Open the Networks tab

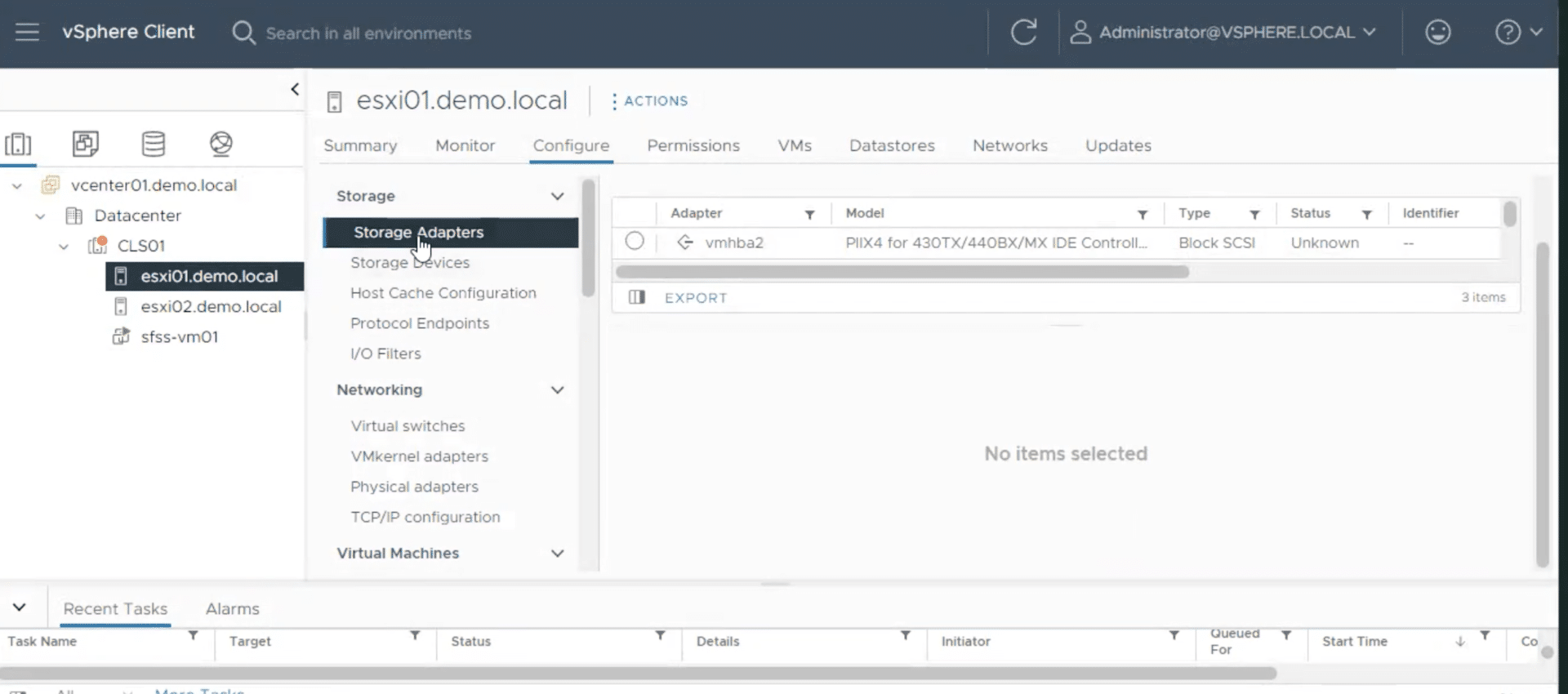1010,145
